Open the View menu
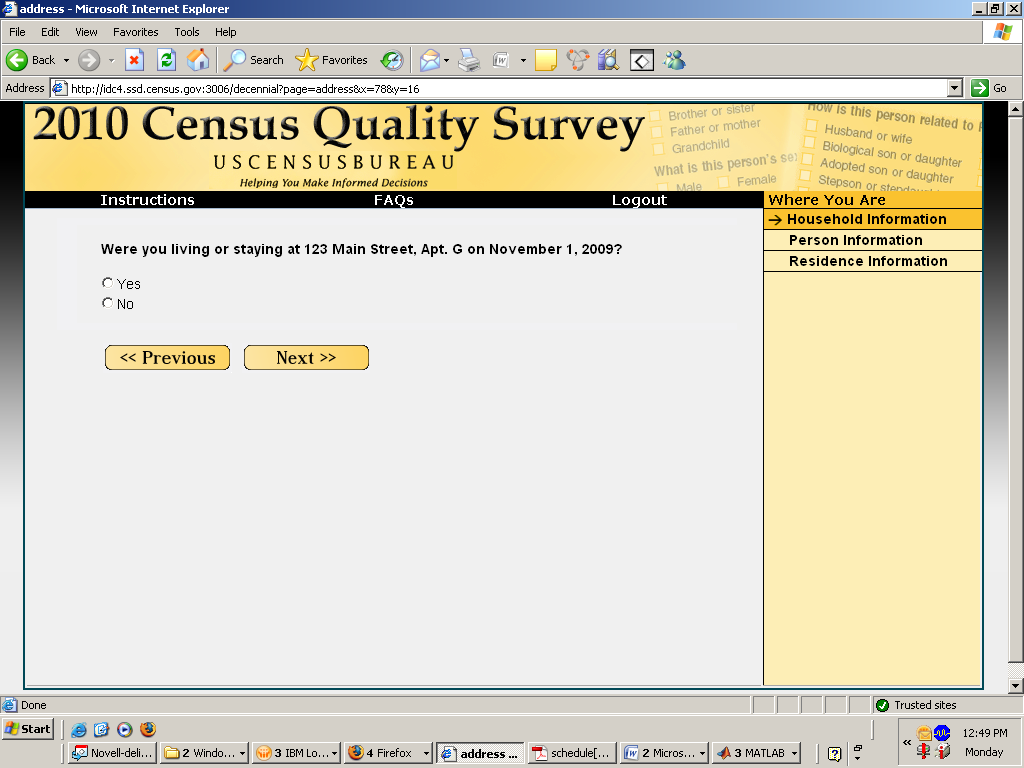Screen dimensions: 1024x768 87,32
